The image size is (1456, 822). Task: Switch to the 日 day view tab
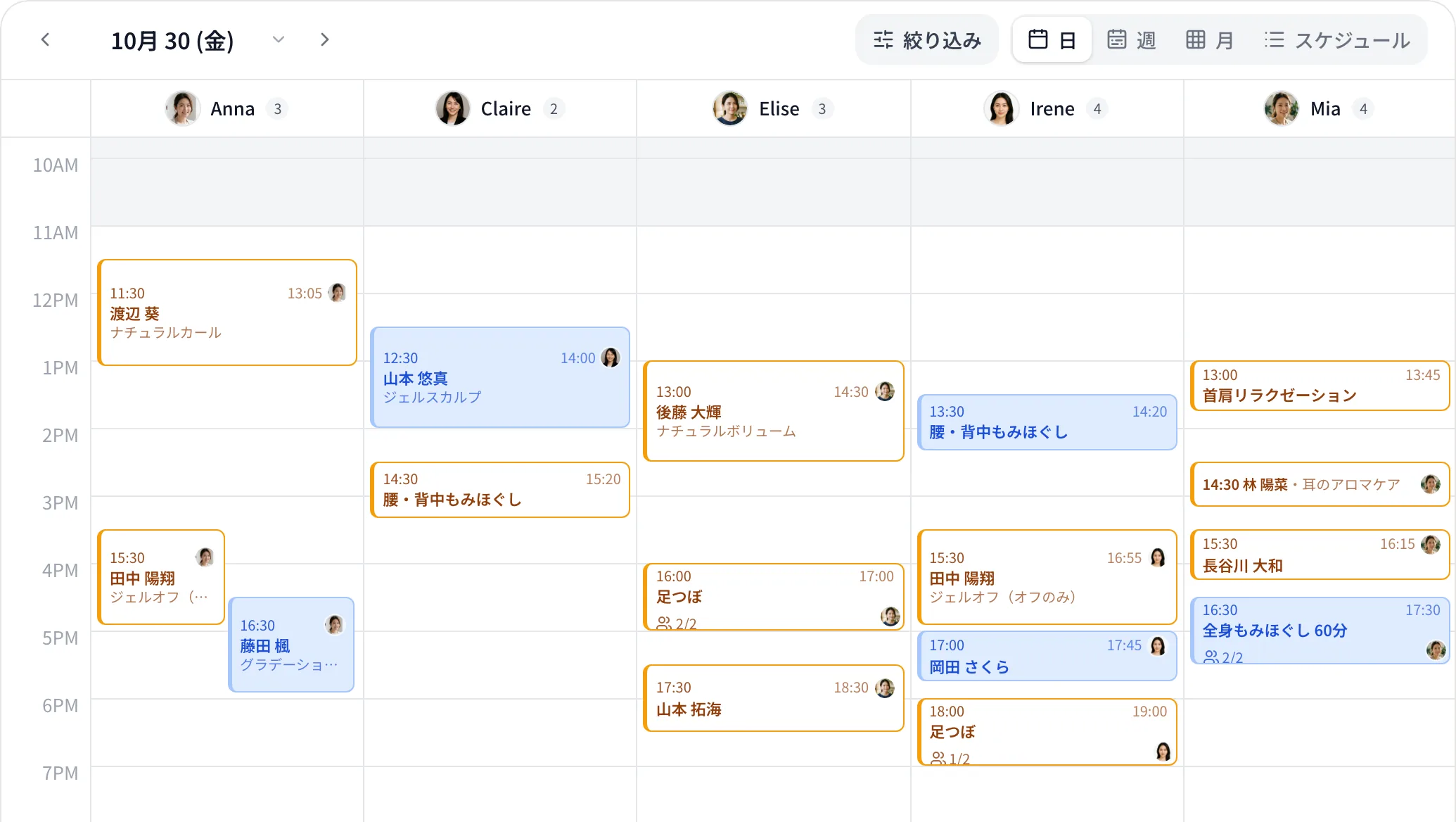click(1052, 40)
